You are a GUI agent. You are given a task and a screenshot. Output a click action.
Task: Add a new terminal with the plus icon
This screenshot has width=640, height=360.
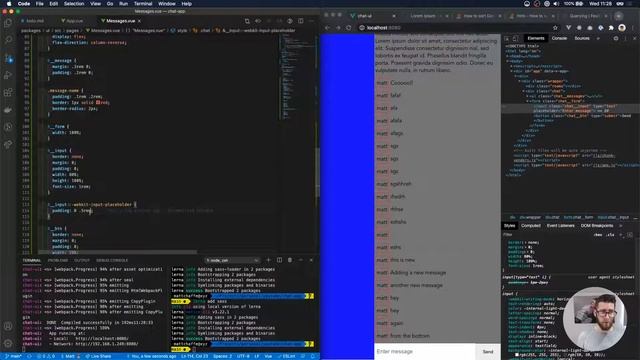(268, 260)
